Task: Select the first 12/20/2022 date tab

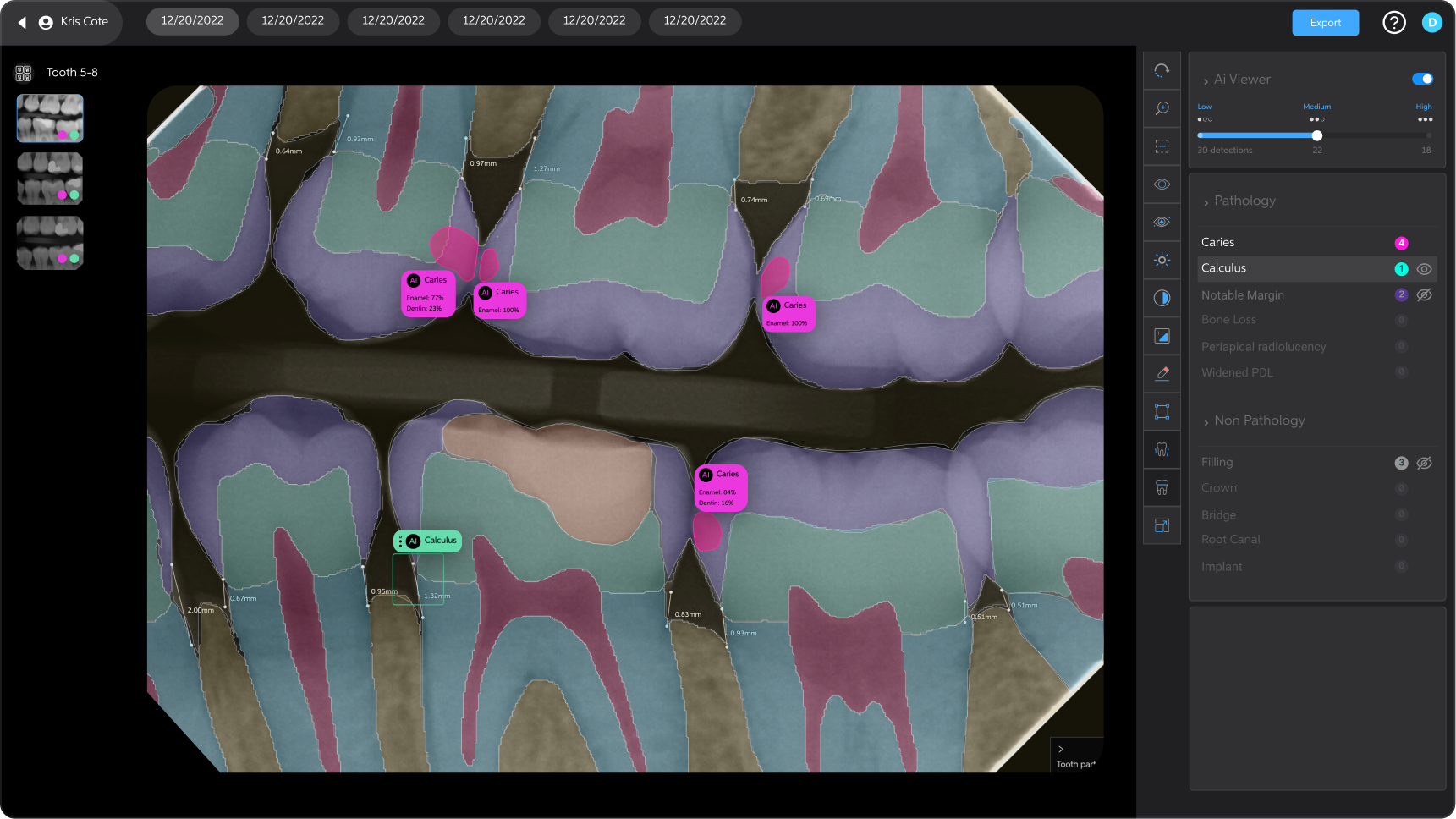Action: (192, 21)
